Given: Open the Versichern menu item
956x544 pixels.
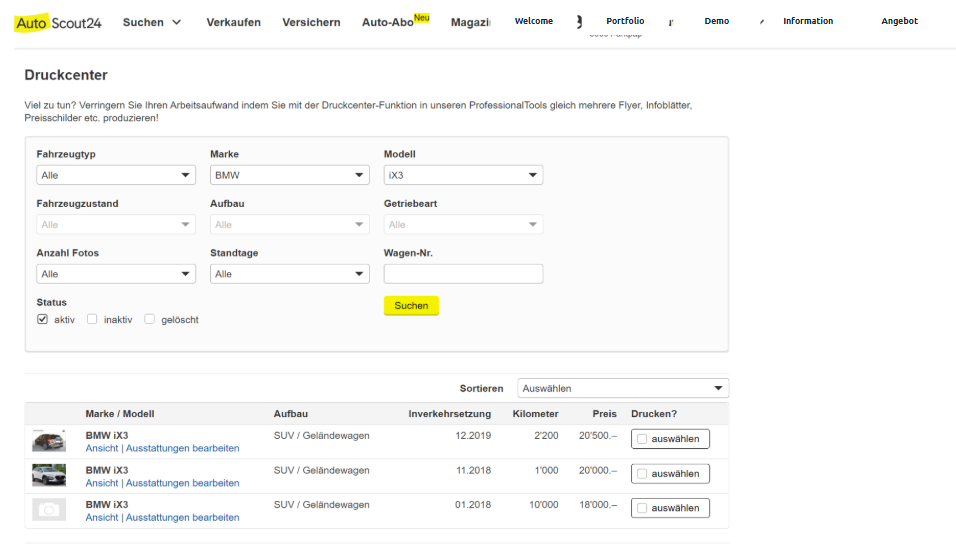Looking at the screenshot, I should [311, 23].
